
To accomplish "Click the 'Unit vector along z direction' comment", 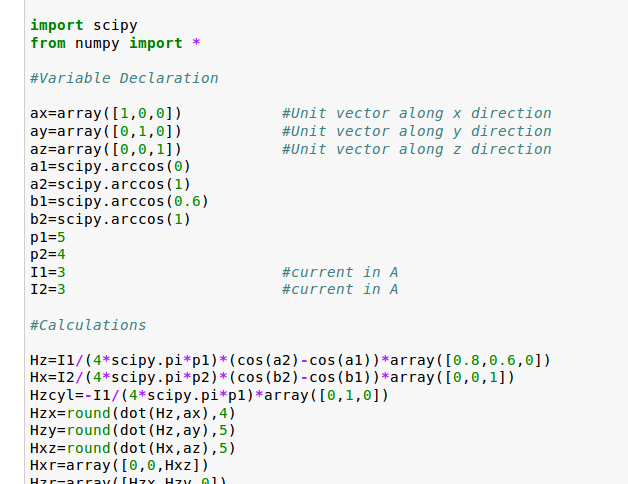I will (x=416, y=149).
